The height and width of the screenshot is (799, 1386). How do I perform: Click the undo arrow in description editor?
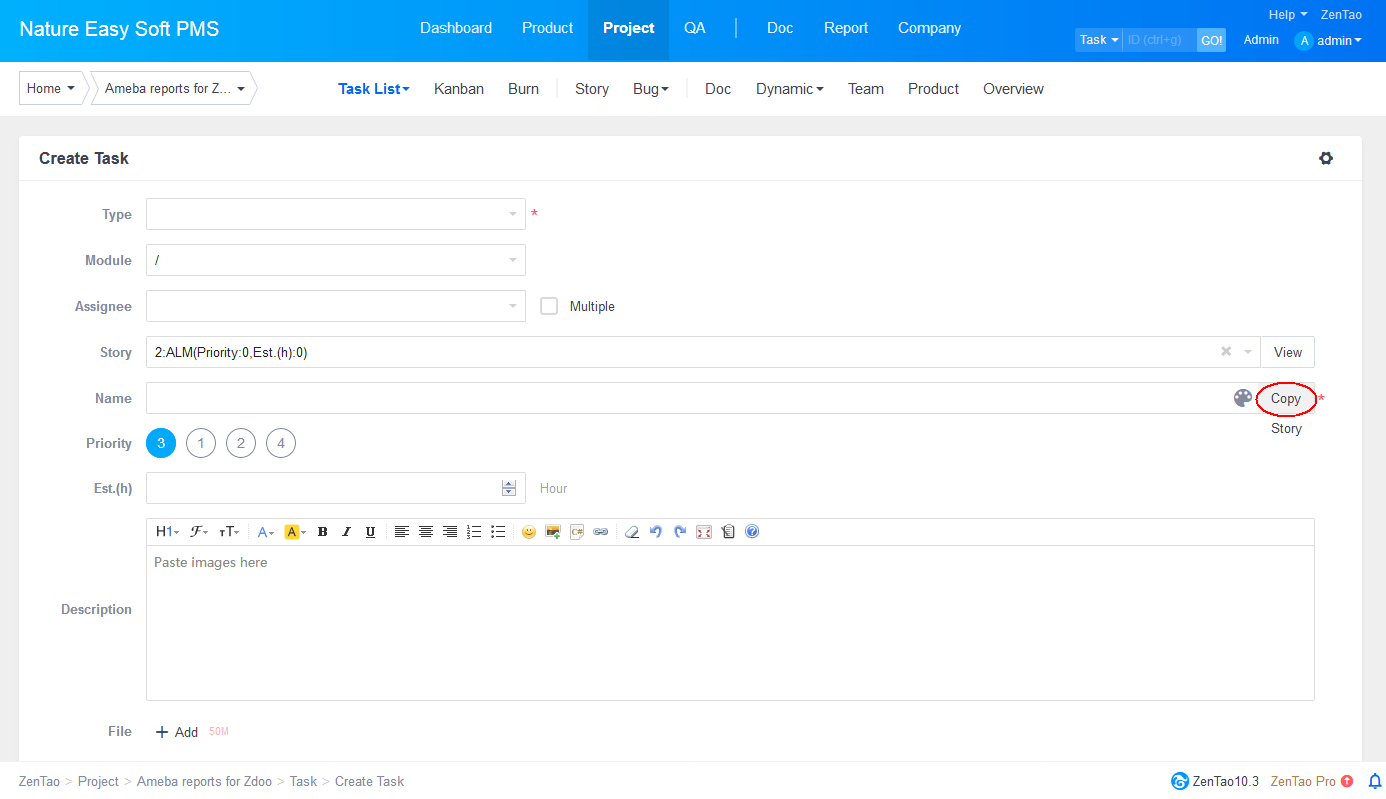656,532
